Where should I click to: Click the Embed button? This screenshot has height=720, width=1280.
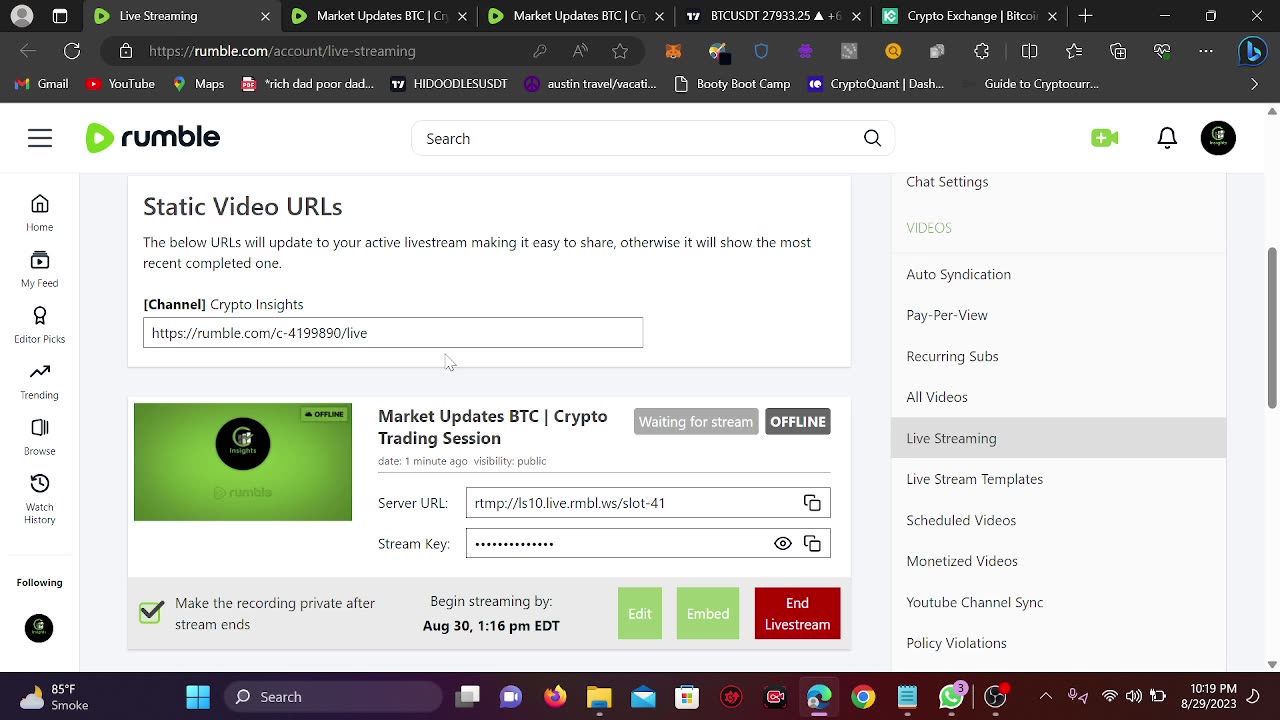point(708,614)
